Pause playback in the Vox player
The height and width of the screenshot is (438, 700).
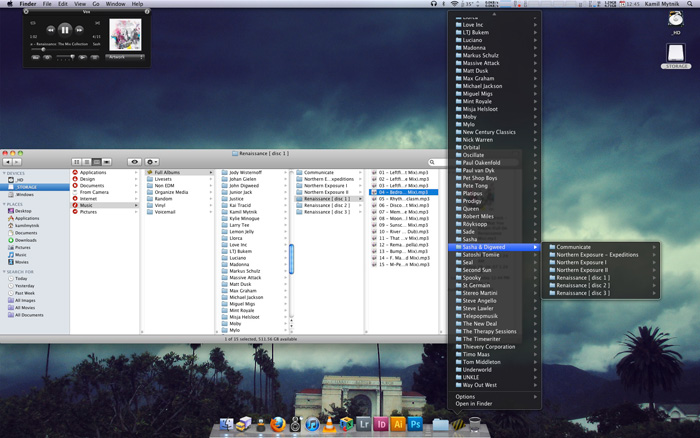65,30
